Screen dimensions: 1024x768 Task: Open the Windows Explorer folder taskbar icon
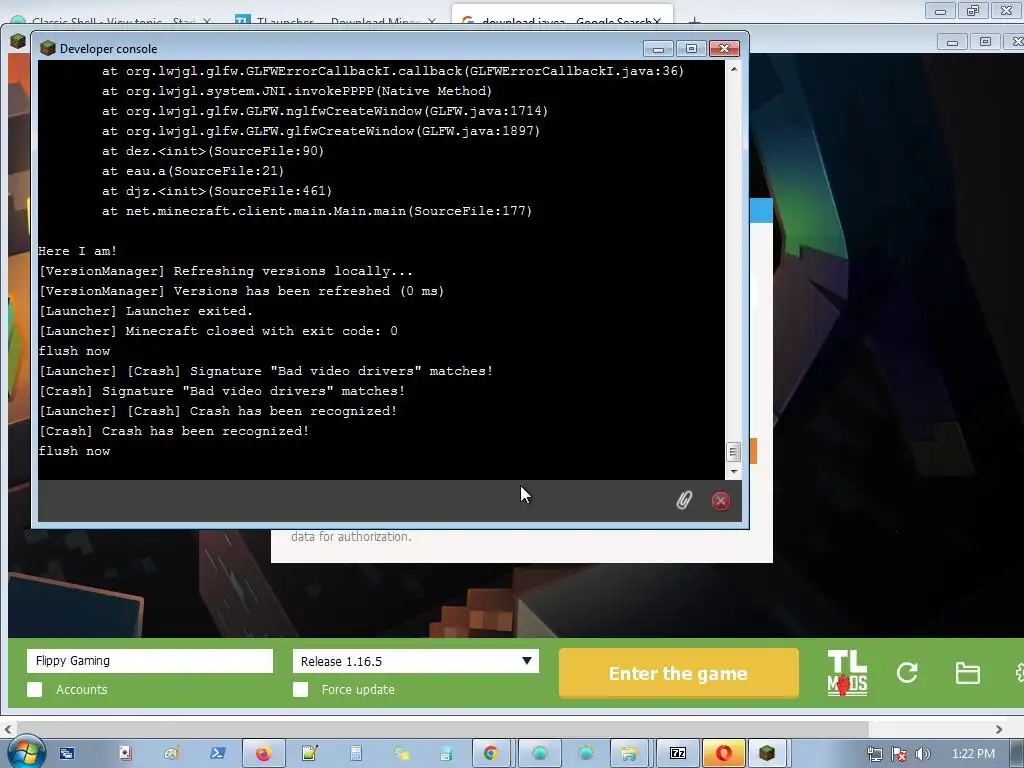629,753
